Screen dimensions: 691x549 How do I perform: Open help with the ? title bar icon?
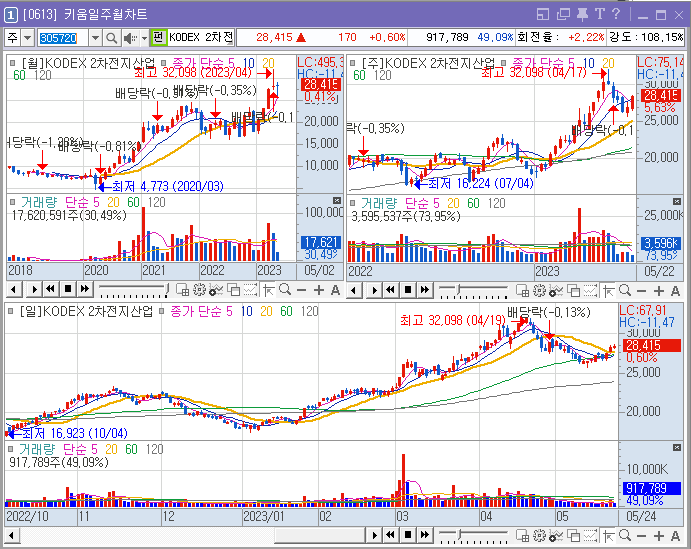[x=616, y=15]
